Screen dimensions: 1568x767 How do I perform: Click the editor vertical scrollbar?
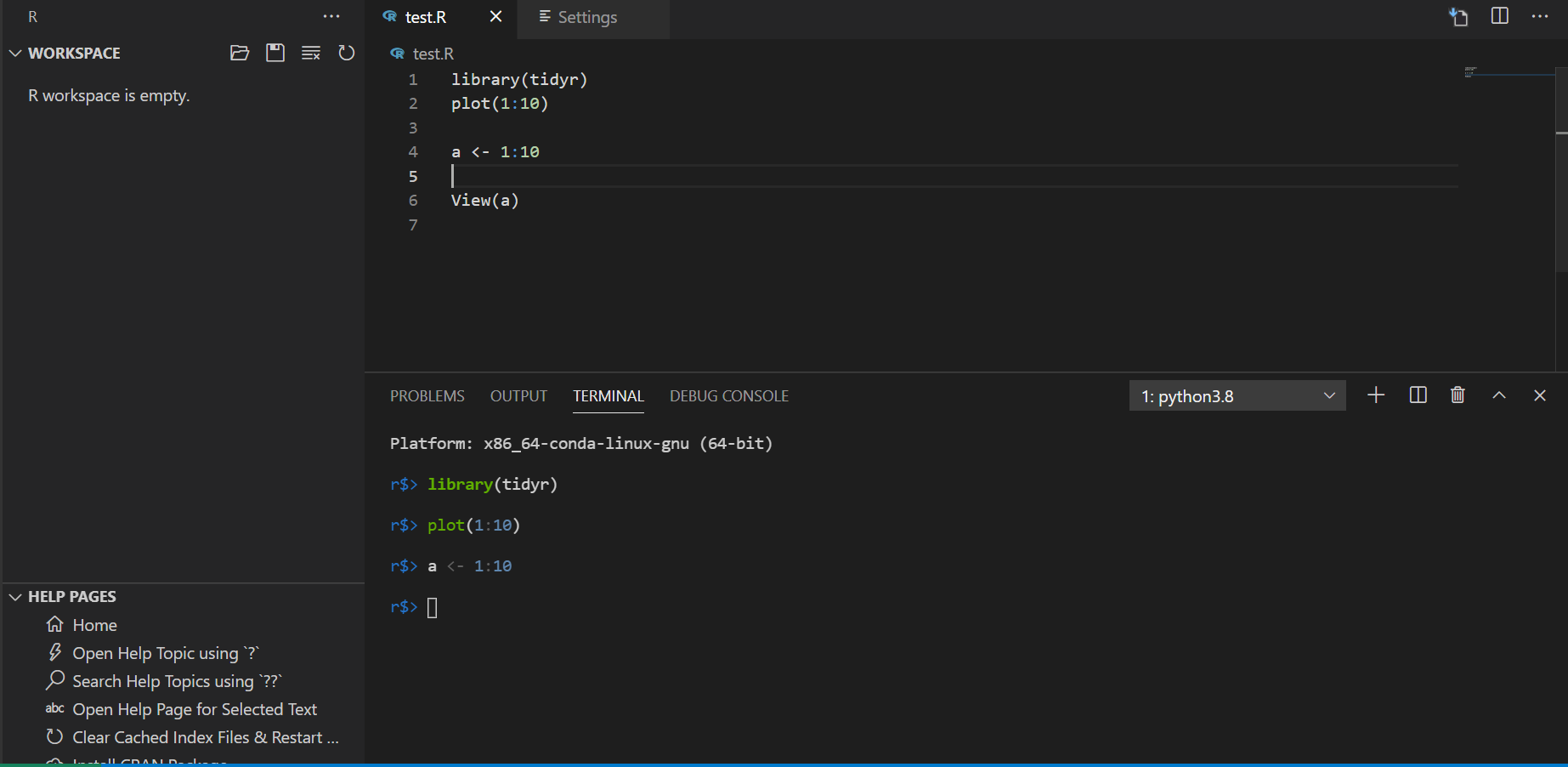1561,170
